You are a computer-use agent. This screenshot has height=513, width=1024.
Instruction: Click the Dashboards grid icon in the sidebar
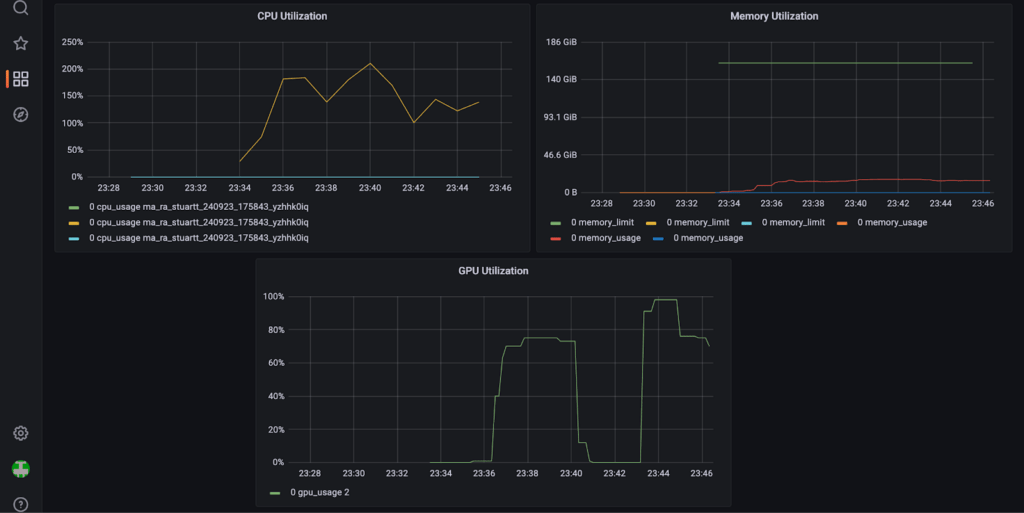point(20,79)
